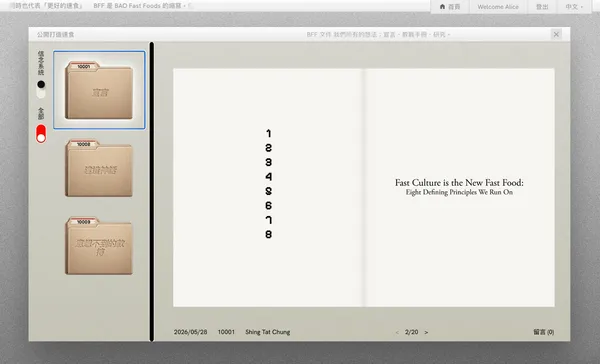Jump to principle number 6 in contents
600x364 pixels.
click(x=269, y=206)
